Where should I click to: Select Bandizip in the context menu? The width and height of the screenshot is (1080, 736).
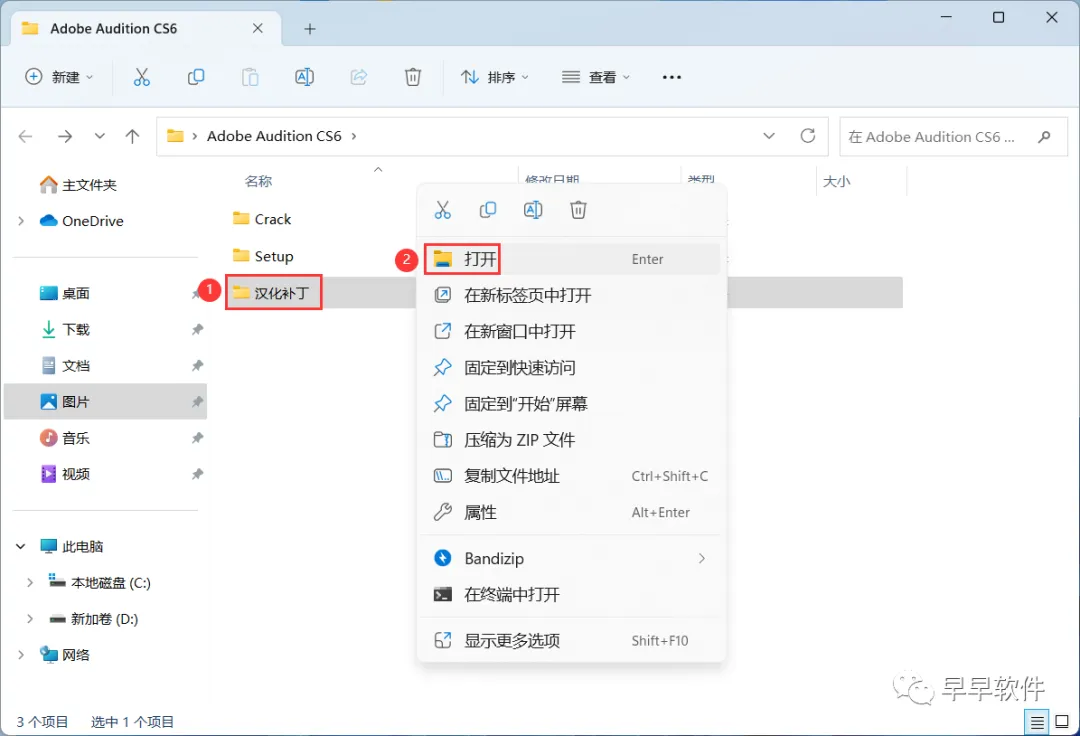[x=572, y=558]
